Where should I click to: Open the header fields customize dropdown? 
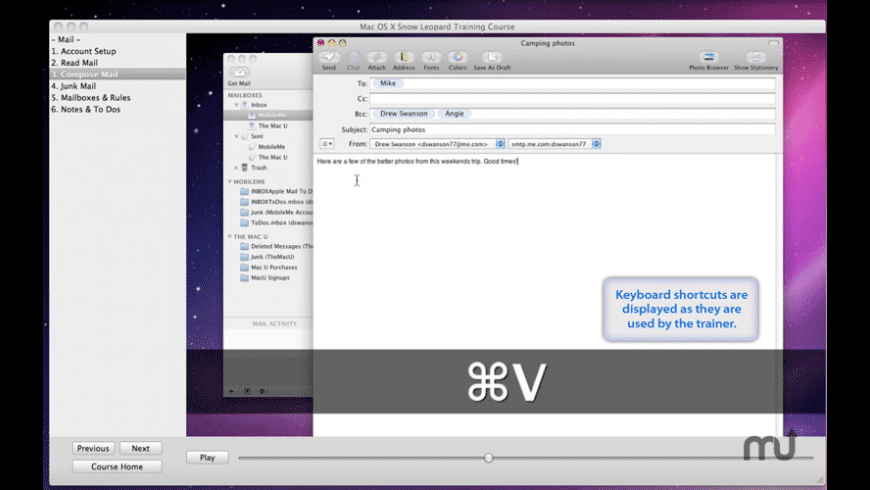(327, 144)
